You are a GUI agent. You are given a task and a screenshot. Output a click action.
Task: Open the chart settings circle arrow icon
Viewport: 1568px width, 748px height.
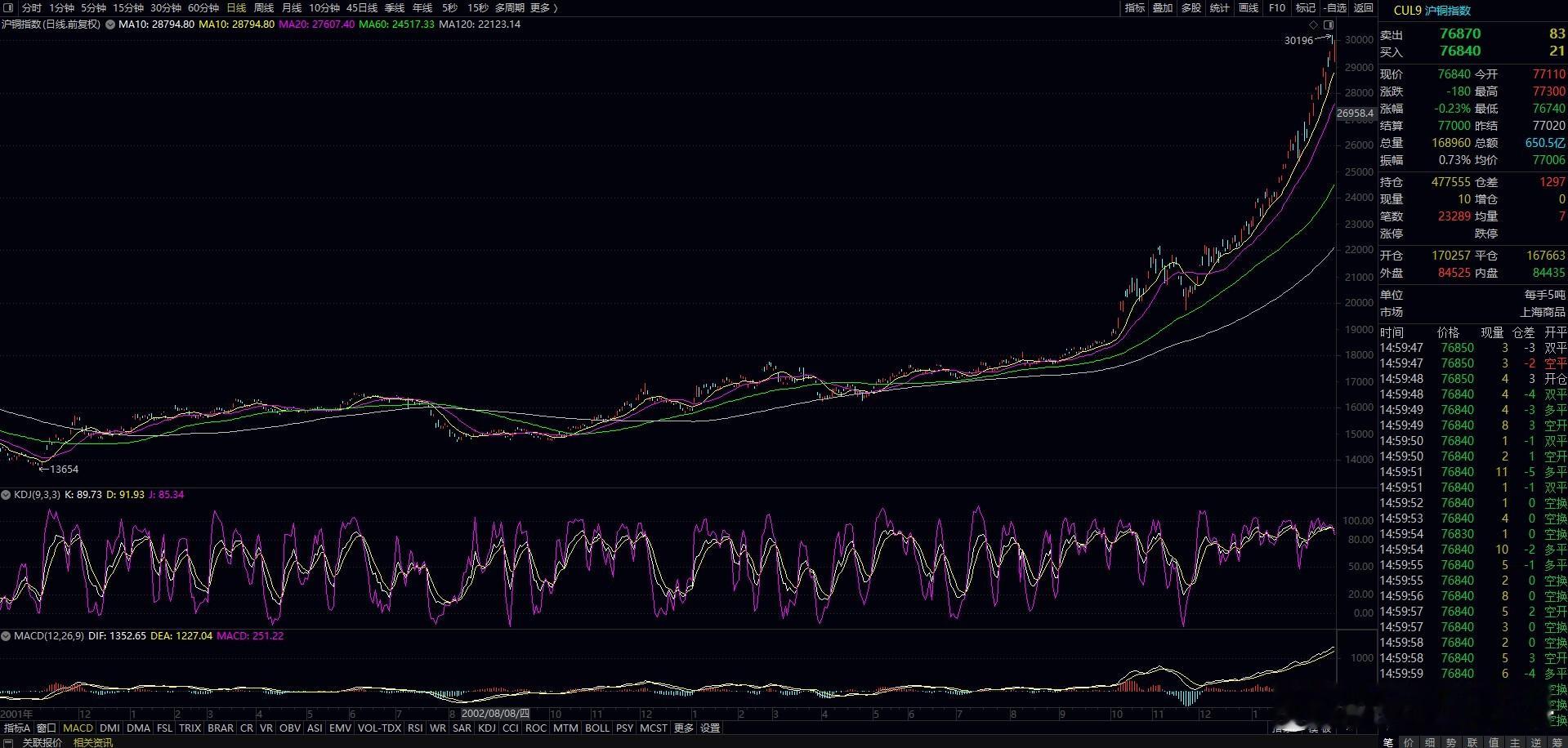tap(110, 24)
